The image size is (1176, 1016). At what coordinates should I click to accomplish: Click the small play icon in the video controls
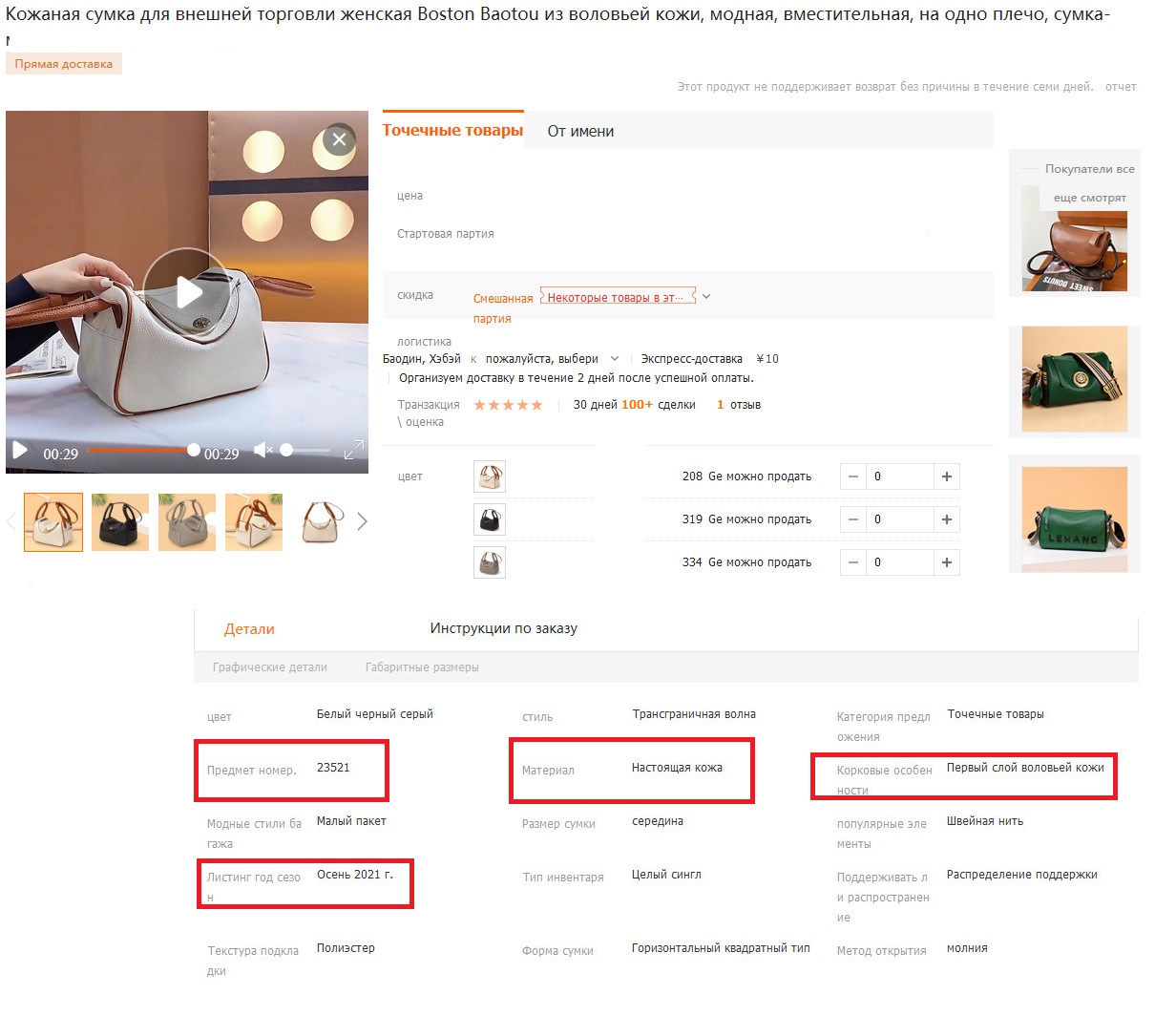click(20, 451)
